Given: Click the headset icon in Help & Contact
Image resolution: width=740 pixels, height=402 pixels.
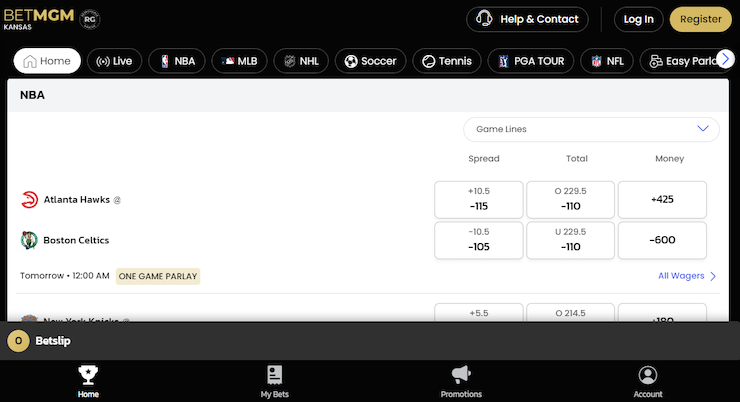Looking at the screenshot, I should [x=484, y=19].
